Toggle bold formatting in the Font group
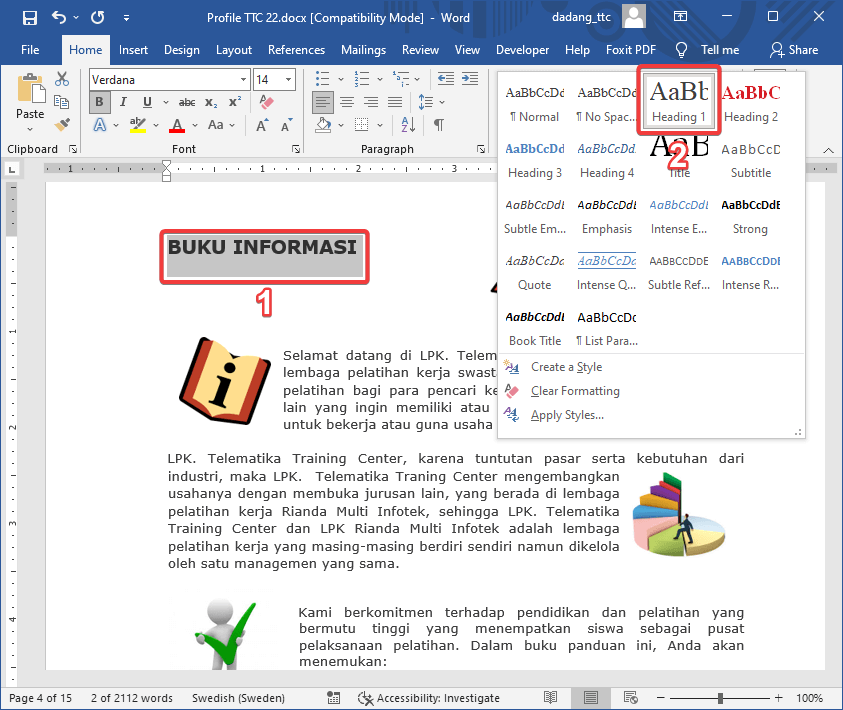 point(100,102)
